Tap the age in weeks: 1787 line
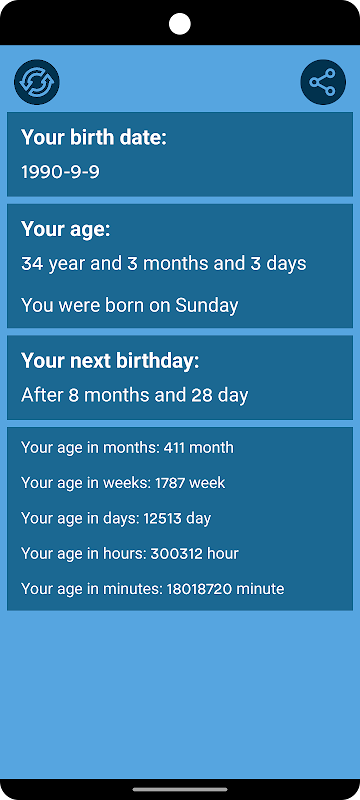This screenshot has width=360, height=800. click(123, 483)
